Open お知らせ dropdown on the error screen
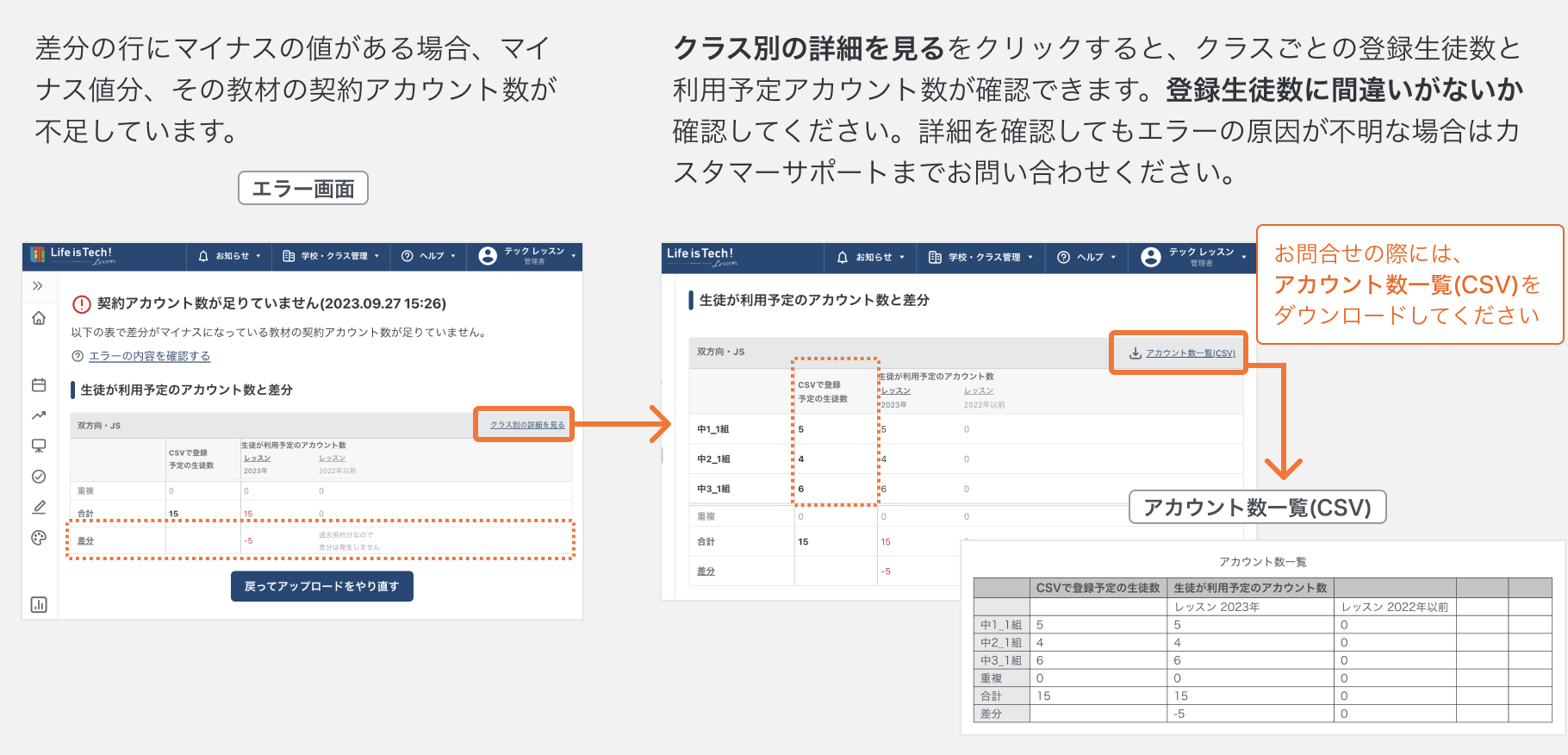Image resolution: width=1568 pixels, height=755 pixels. point(229,256)
